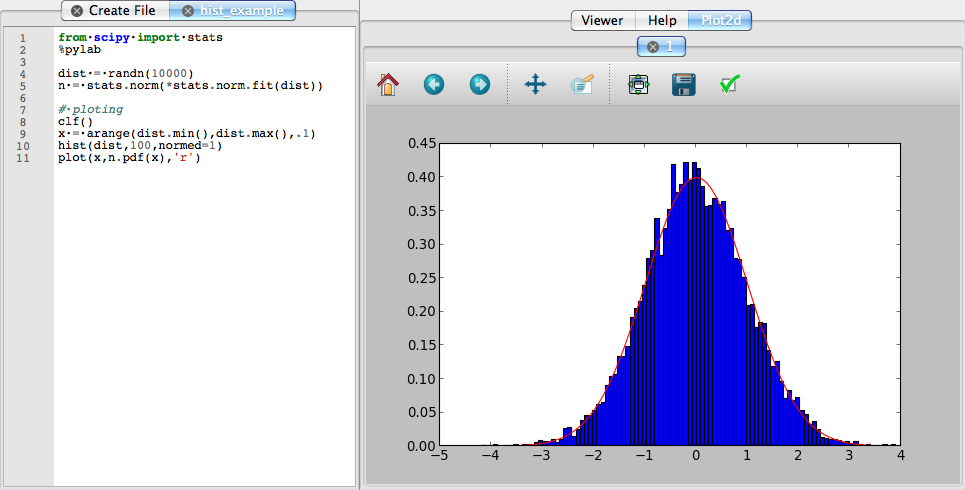The width and height of the screenshot is (965, 490).
Task: Save the figure with floppy icon
Action: coord(684,84)
